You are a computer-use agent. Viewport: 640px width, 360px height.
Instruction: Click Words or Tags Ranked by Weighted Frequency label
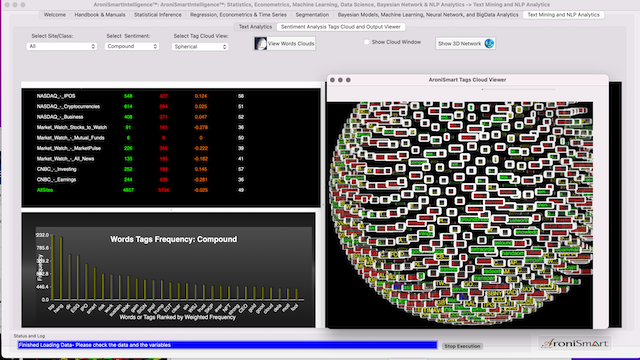pos(178,317)
